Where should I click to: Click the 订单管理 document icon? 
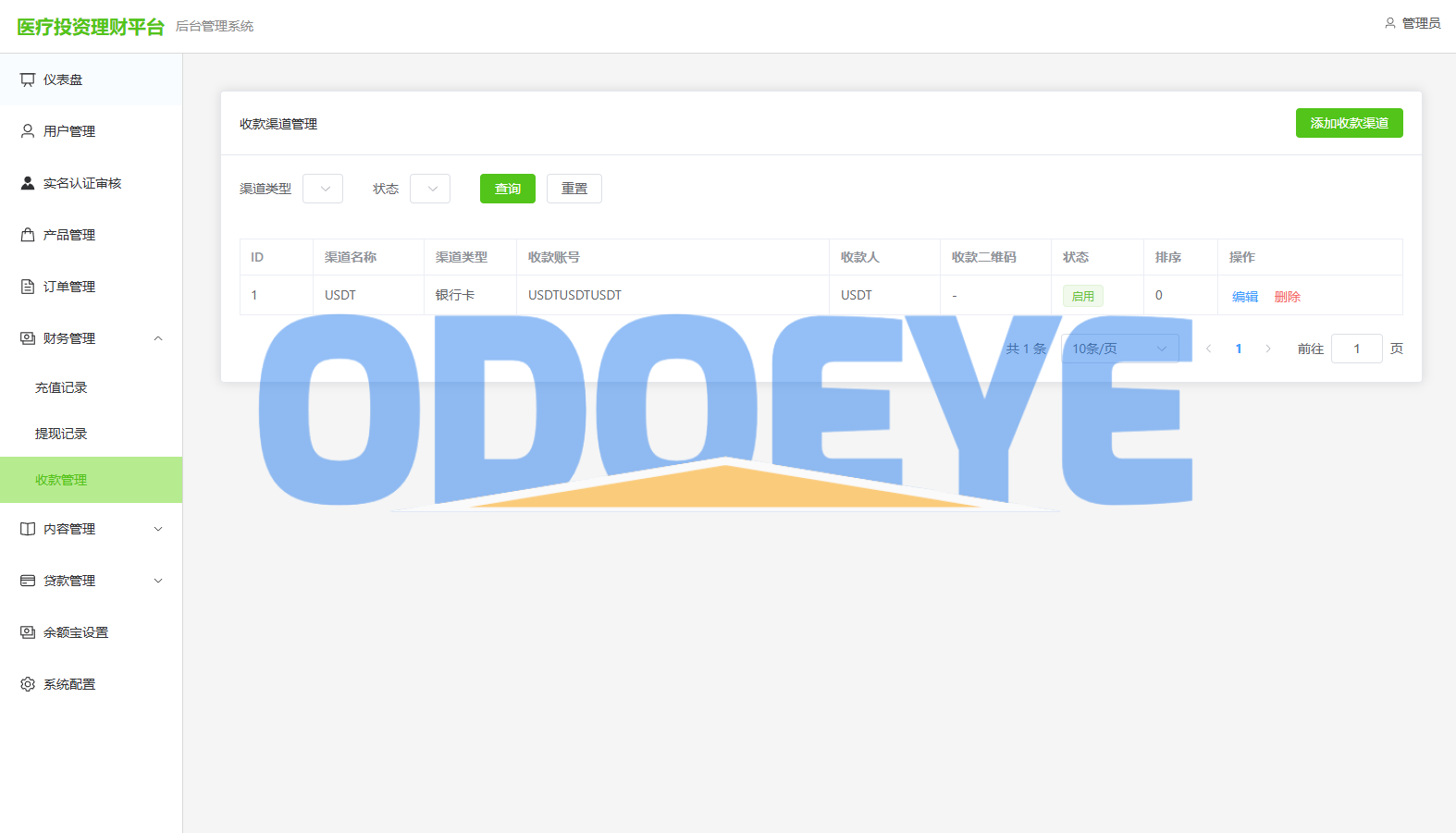tap(28, 287)
